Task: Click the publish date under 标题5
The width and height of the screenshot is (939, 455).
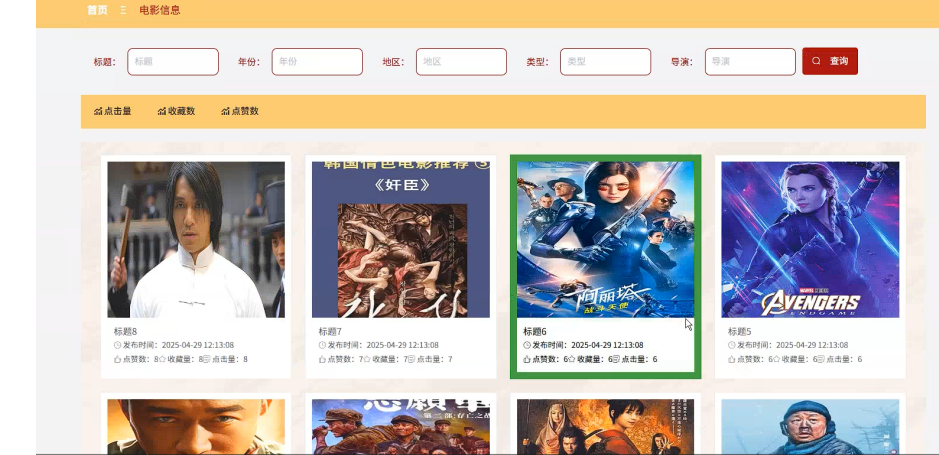Action: tap(812, 345)
